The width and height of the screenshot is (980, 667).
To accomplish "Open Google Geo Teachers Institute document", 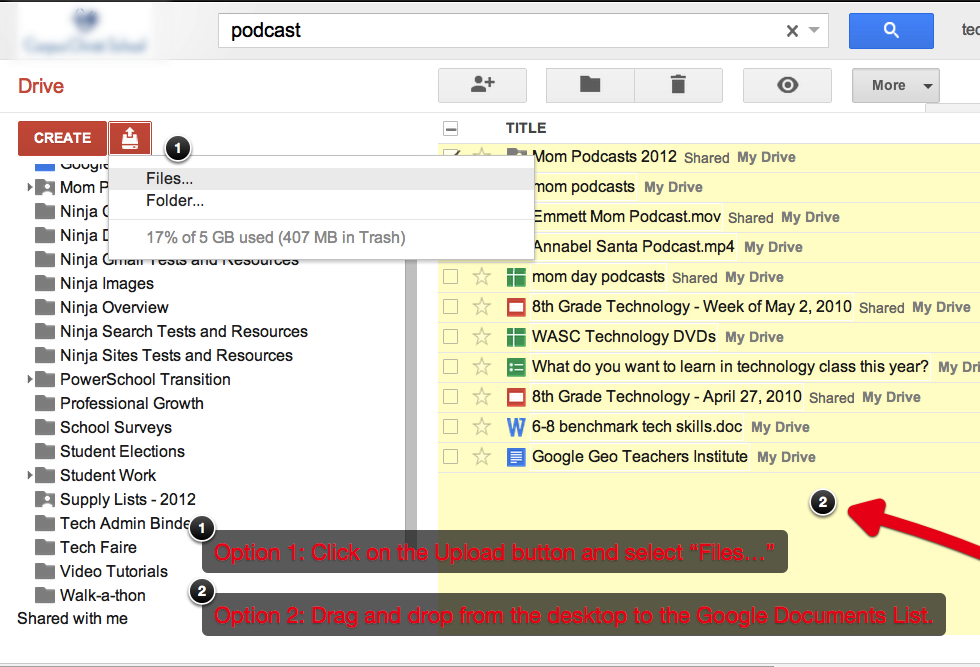I will click(x=639, y=456).
